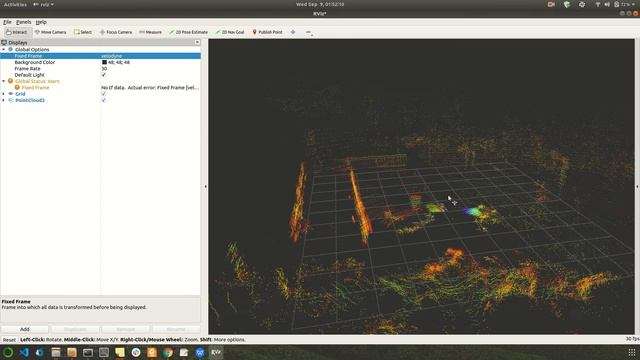The height and width of the screenshot is (360, 640).
Task: Click the Grid display eye icon
Action: [11, 94]
